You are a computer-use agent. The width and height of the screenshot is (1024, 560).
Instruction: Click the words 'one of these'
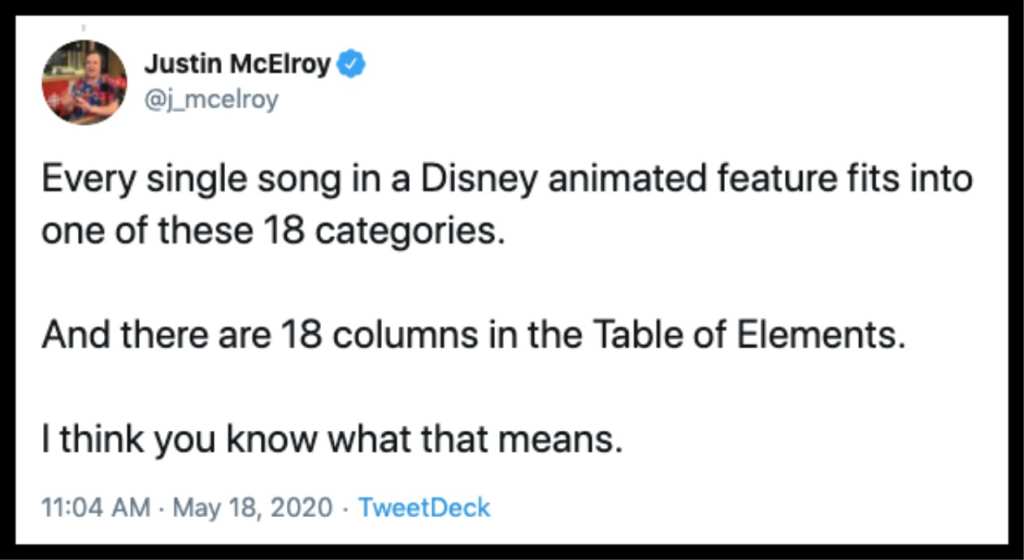150,232
